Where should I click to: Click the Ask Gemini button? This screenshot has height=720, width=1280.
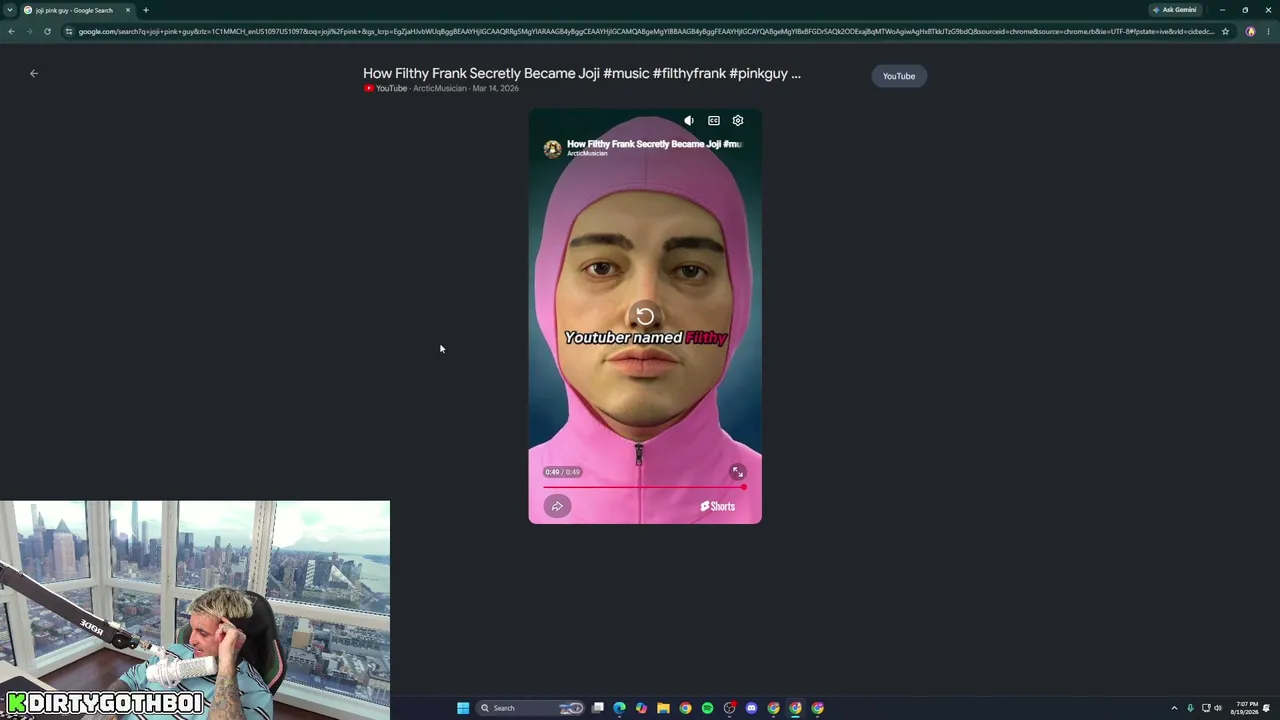pyautogui.click(x=1175, y=10)
